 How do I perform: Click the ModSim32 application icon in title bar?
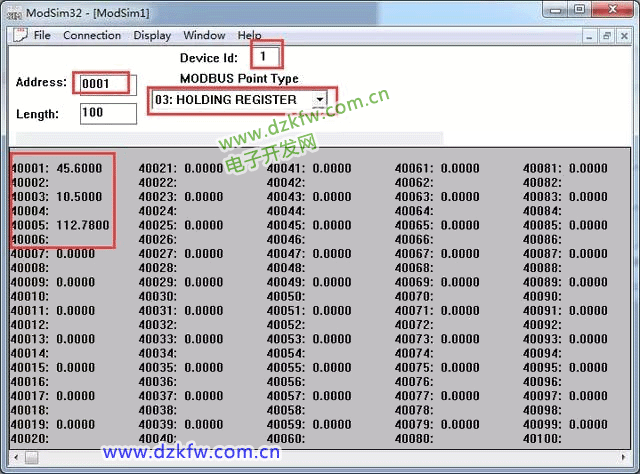click(12, 10)
